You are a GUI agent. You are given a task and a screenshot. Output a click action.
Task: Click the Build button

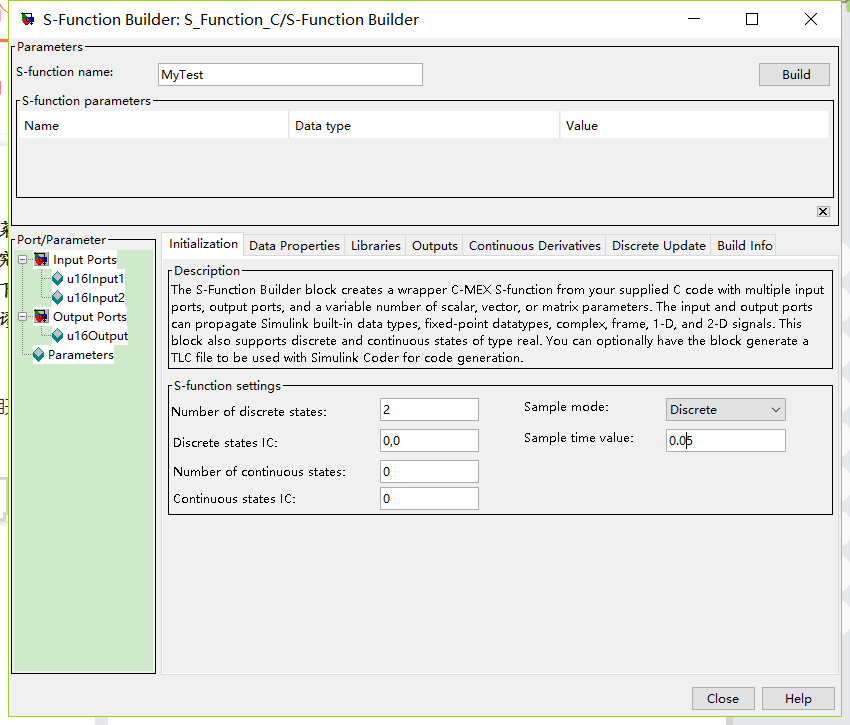[x=794, y=75]
